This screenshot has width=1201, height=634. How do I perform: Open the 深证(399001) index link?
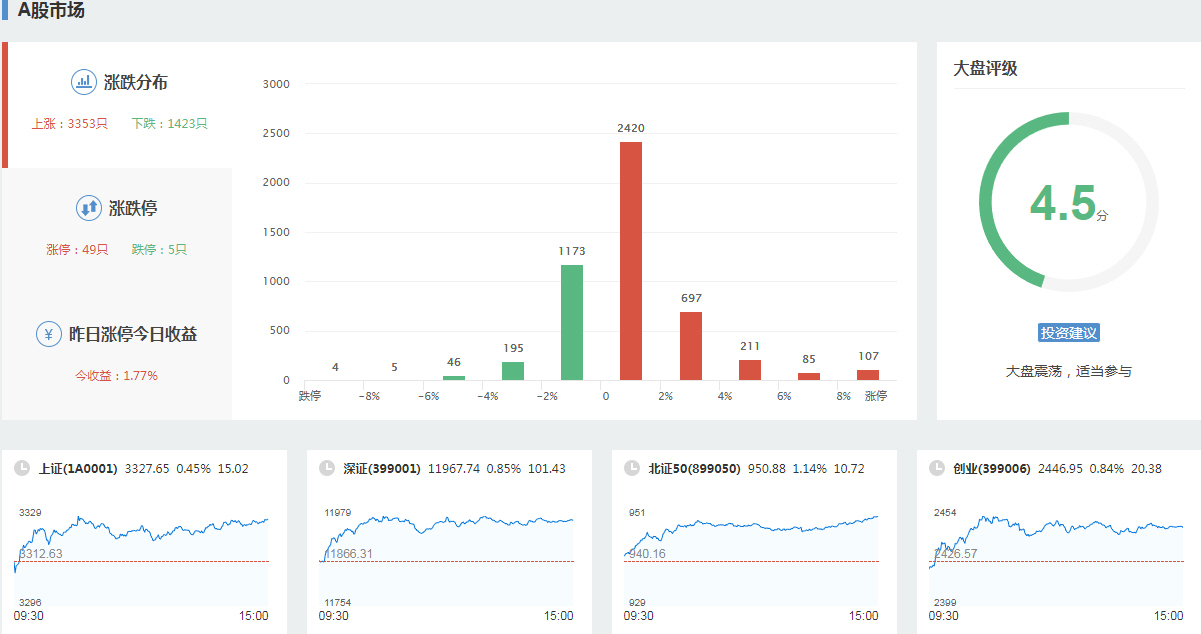pyautogui.click(x=383, y=468)
